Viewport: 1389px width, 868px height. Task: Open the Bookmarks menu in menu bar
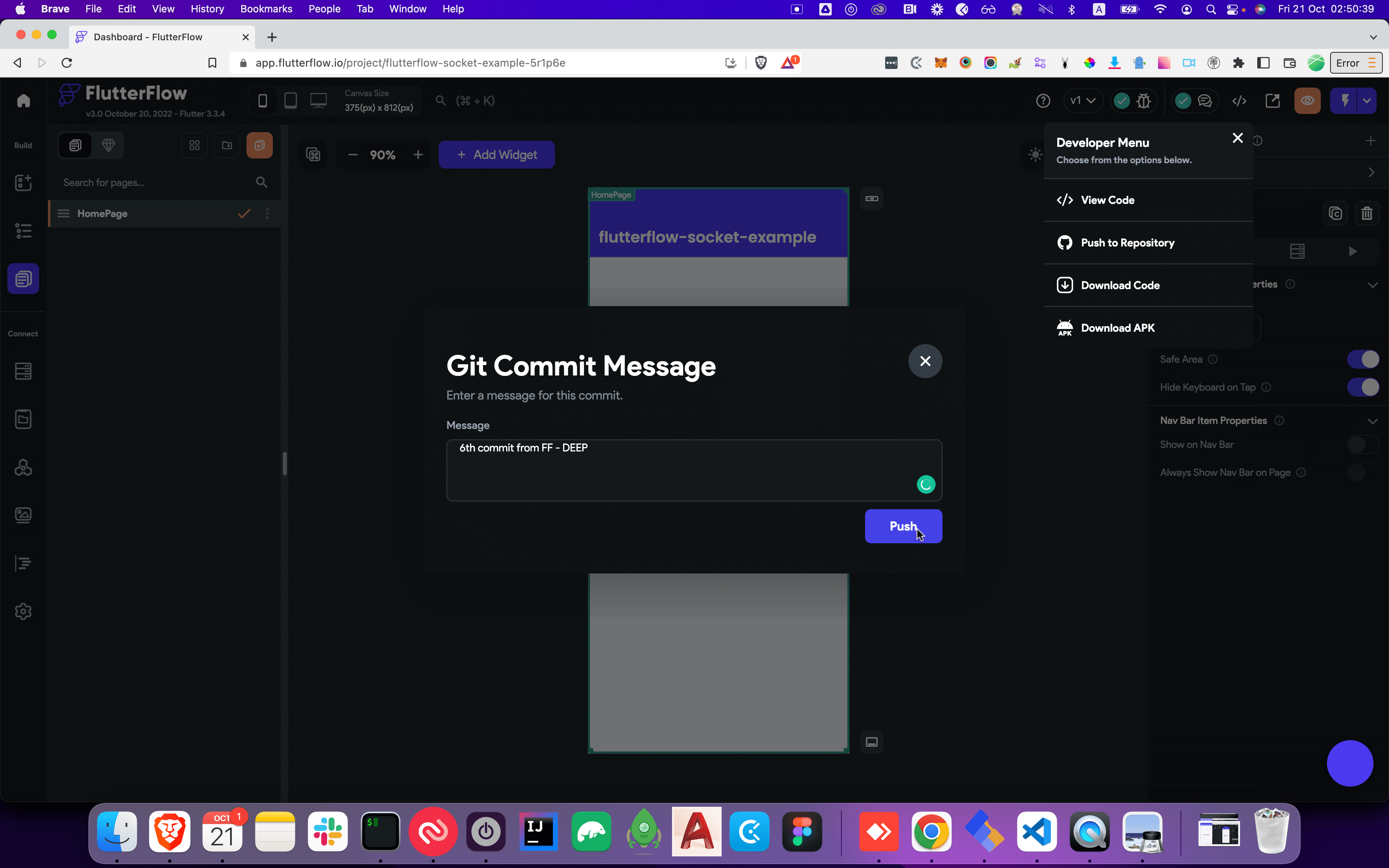click(266, 9)
